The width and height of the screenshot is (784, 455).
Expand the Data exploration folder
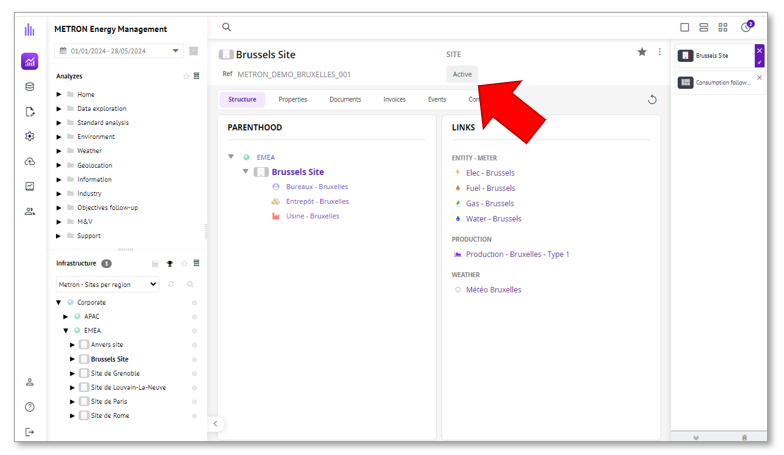click(x=59, y=109)
